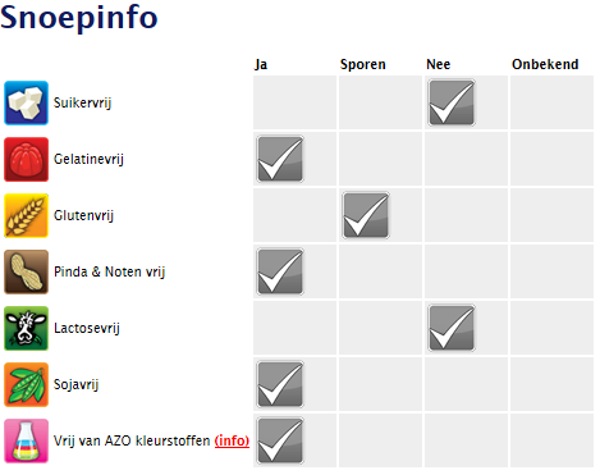Image resolution: width=600 pixels, height=475 pixels.
Task: Click the peanut Pinda & Noten icon
Action: (26, 271)
